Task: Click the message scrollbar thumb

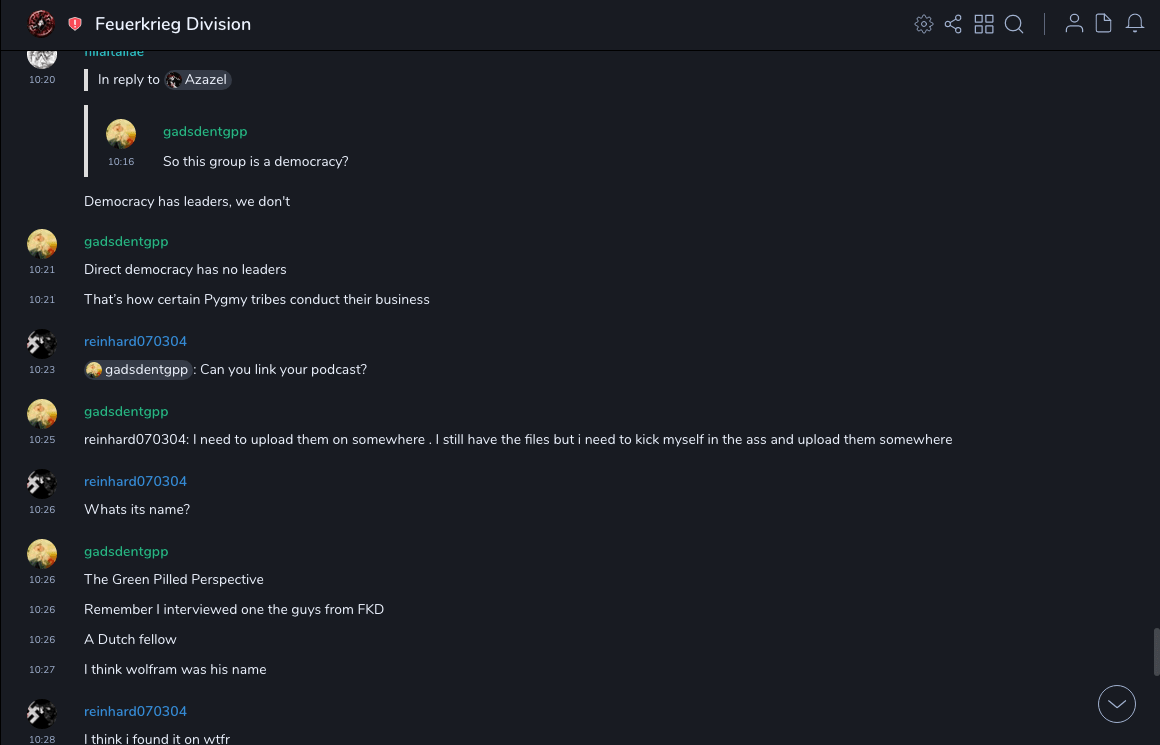Action: 1156,651
